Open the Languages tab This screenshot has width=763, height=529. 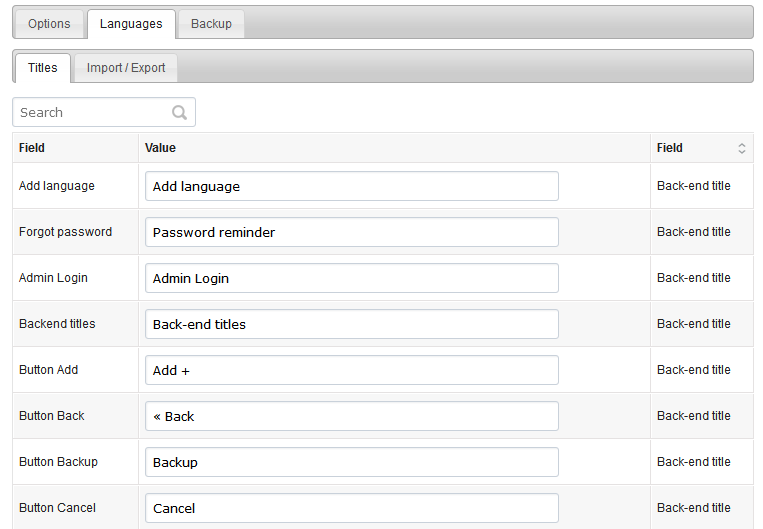pyautogui.click(x=131, y=24)
